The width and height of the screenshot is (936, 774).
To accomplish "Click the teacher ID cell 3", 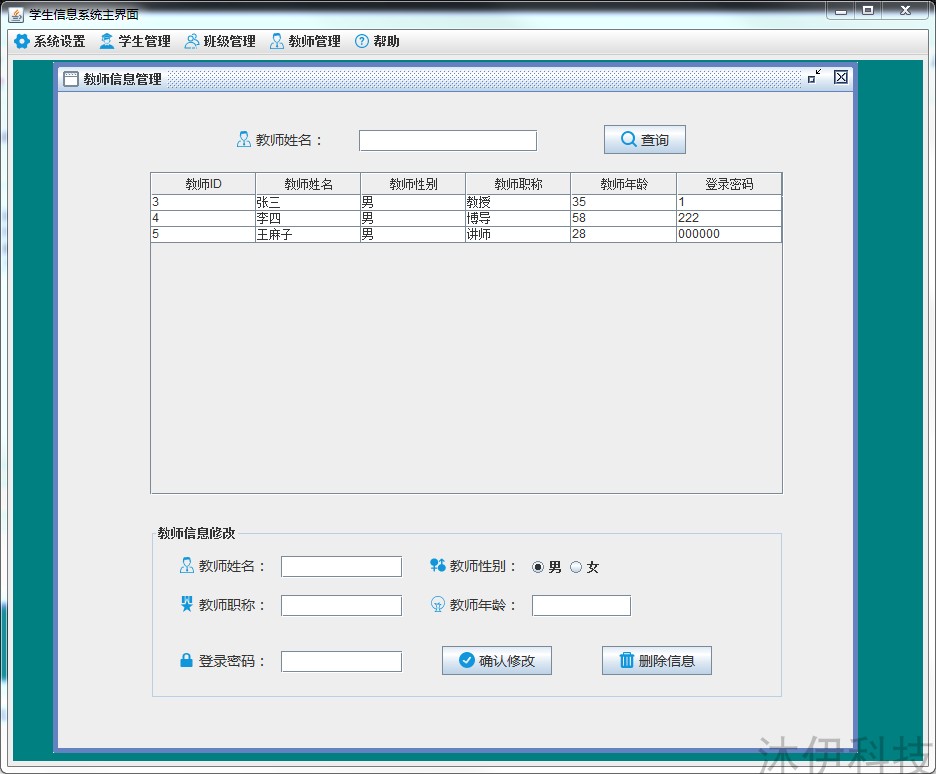I will pyautogui.click(x=203, y=202).
